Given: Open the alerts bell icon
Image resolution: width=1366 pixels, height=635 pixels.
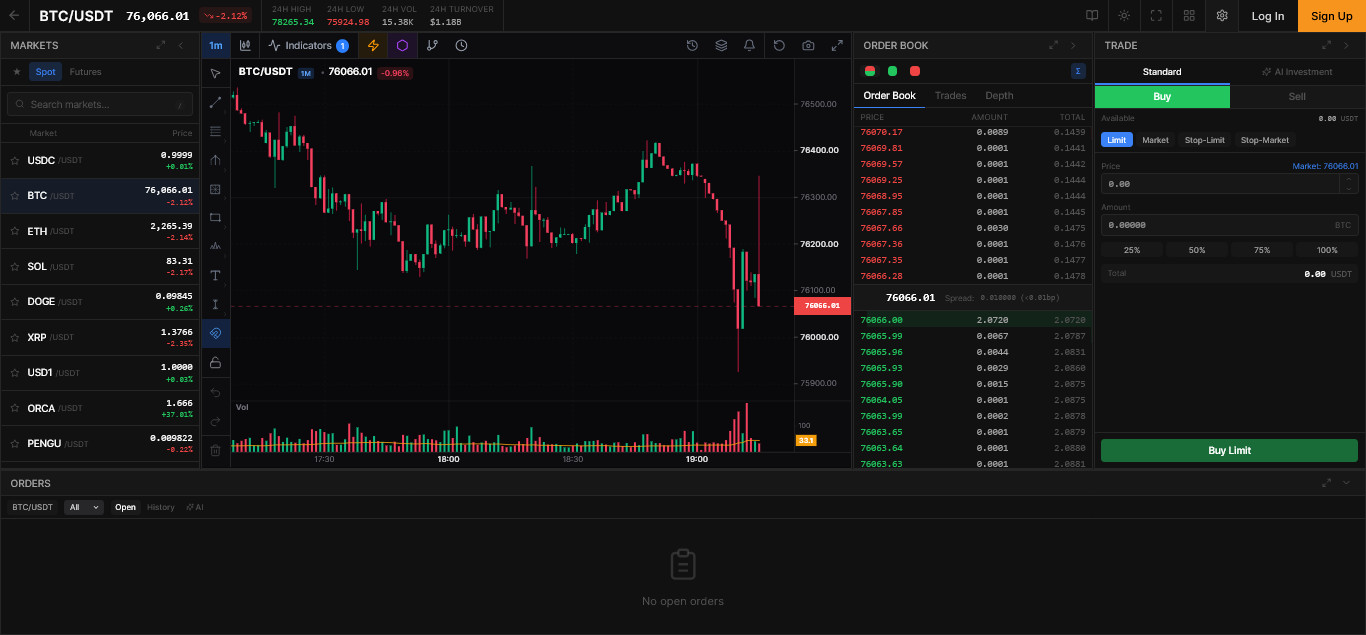Looking at the screenshot, I should 749,45.
